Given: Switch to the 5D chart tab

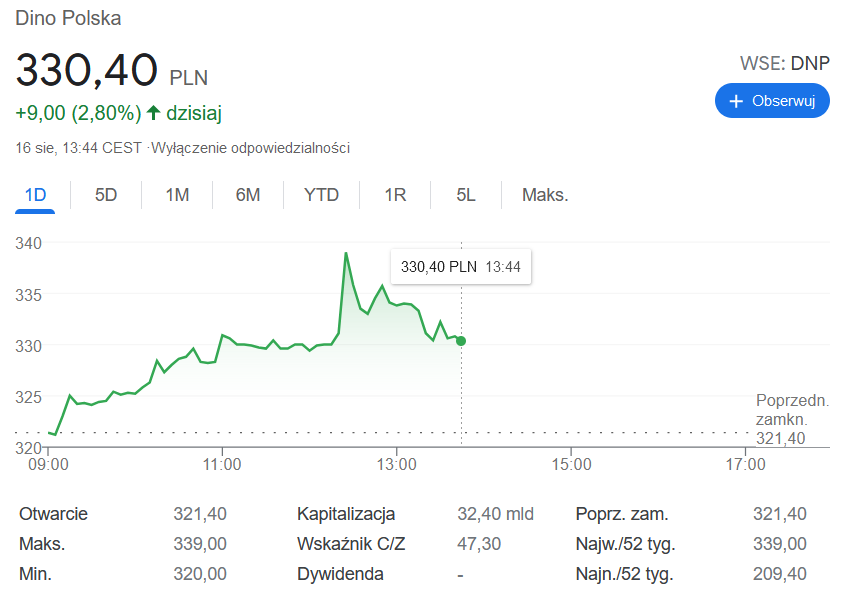Looking at the screenshot, I should [x=106, y=195].
